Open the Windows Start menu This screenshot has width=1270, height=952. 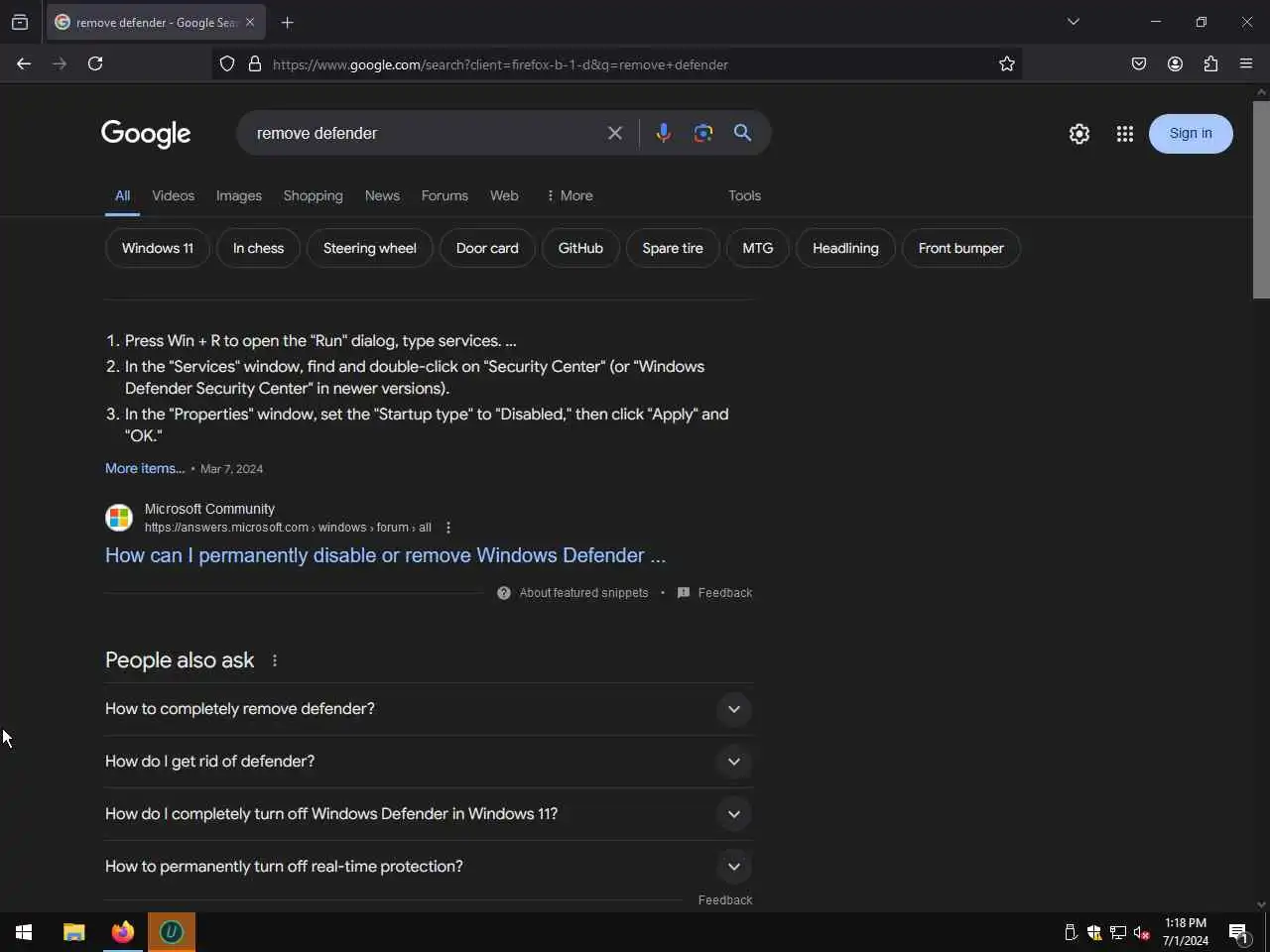pyautogui.click(x=24, y=932)
